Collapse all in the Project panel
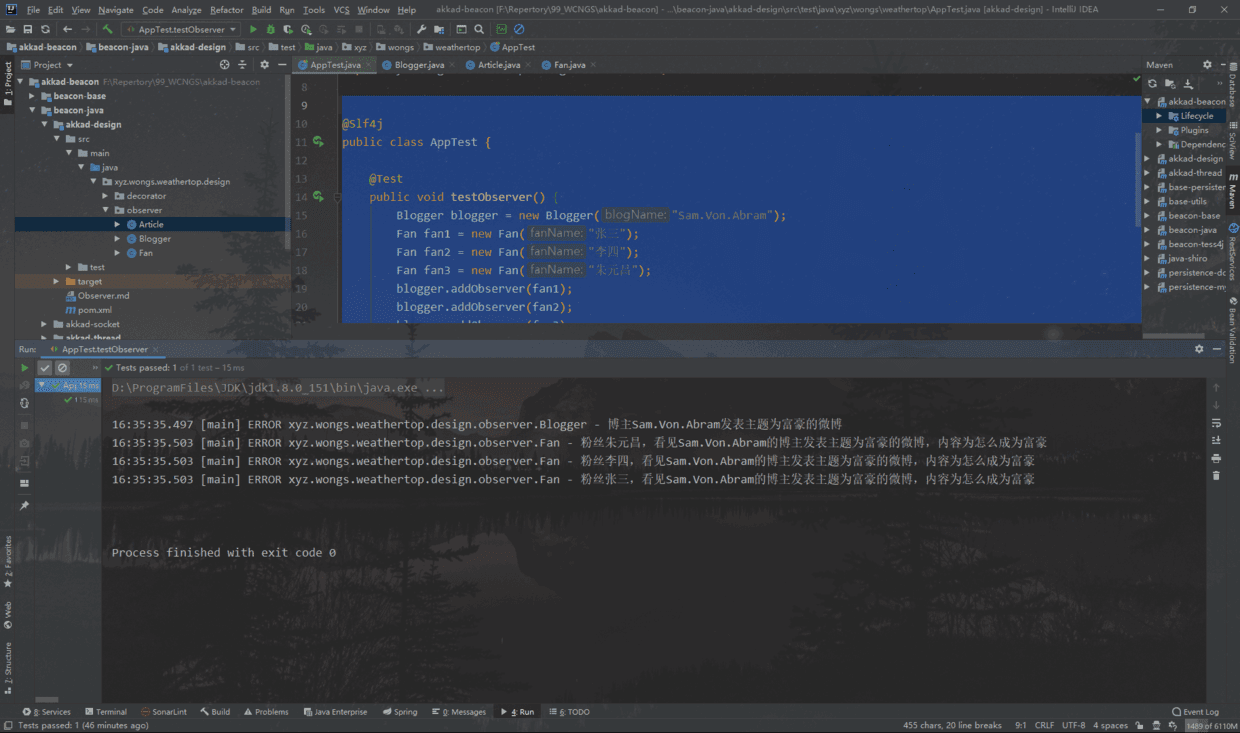This screenshot has width=1240, height=733. click(243, 64)
